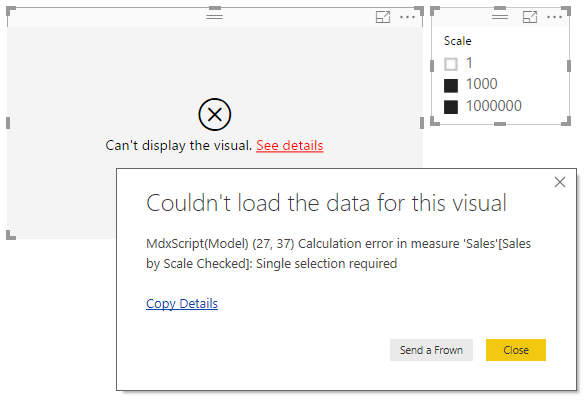Screen dimensions: 588x404
Task: Click the Scale slicer drag grip
Action: click(500, 17)
